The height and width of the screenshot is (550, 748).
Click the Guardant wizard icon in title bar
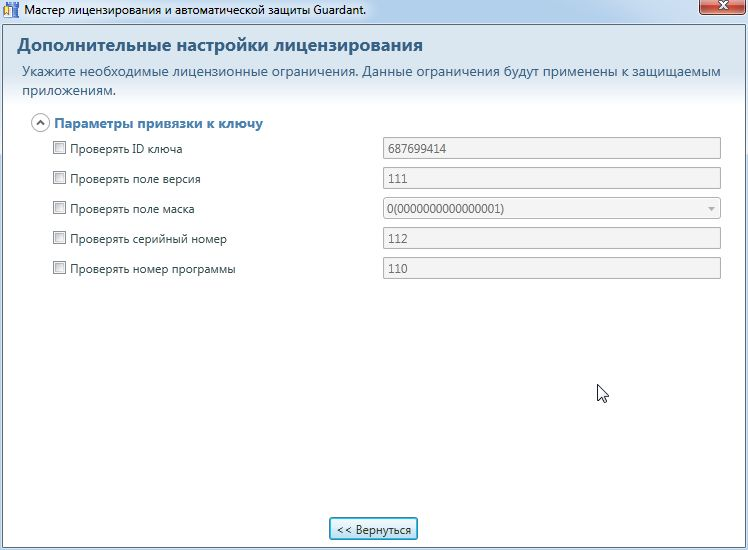coord(11,9)
